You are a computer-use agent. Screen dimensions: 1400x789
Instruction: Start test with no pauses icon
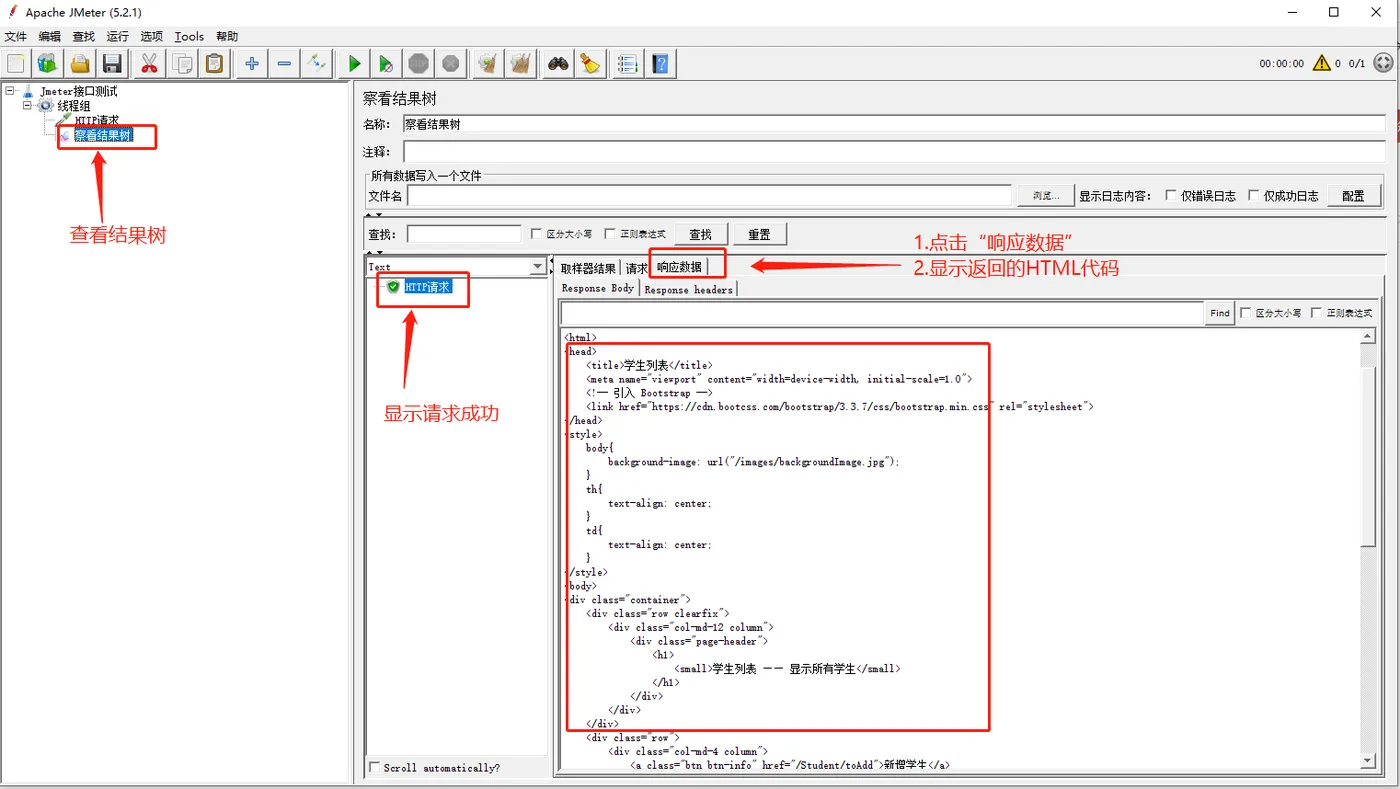pyautogui.click(x=386, y=64)
